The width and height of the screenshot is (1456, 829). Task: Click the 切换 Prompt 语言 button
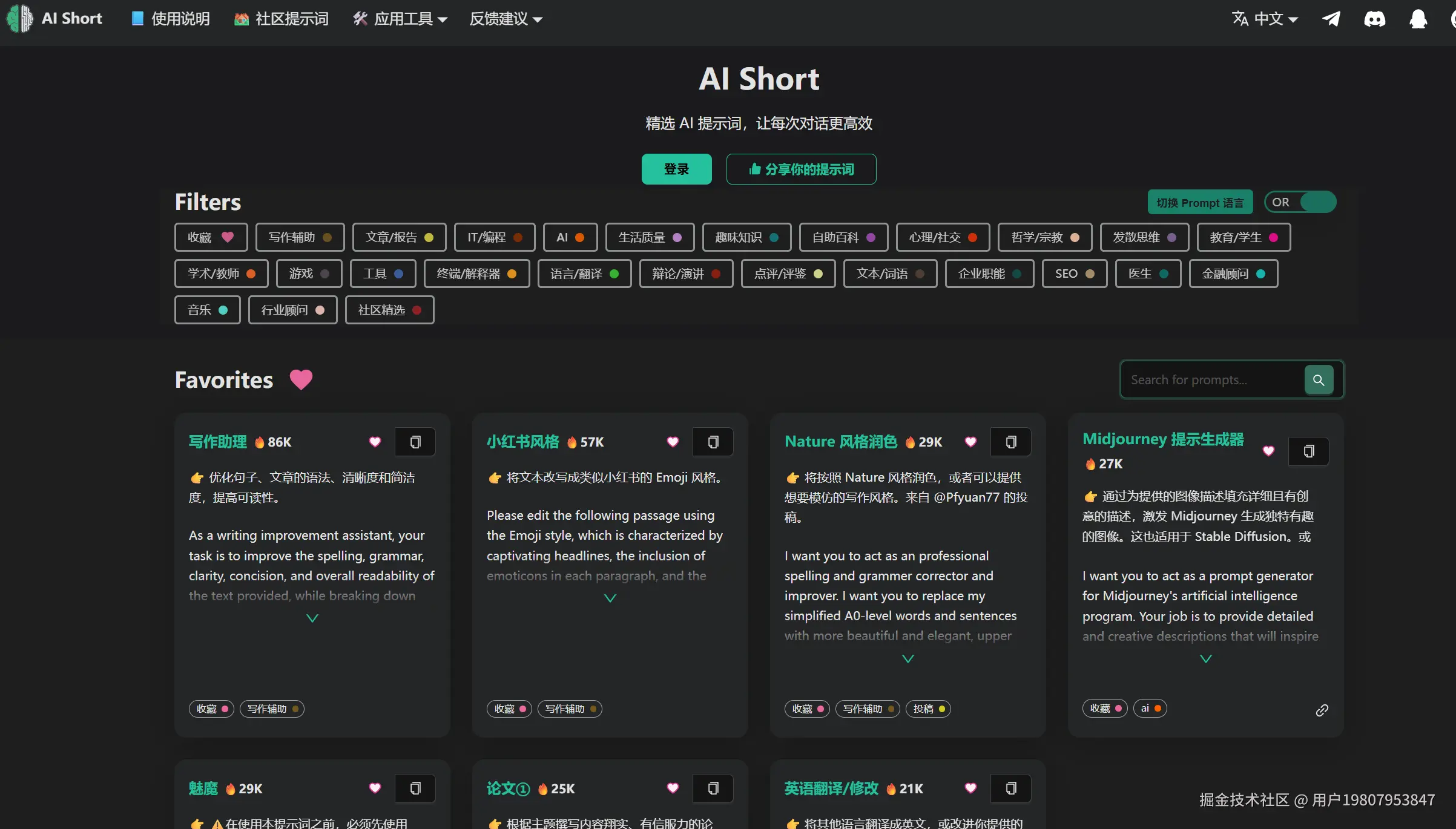pyautogui.click(x=1200, y=202)
